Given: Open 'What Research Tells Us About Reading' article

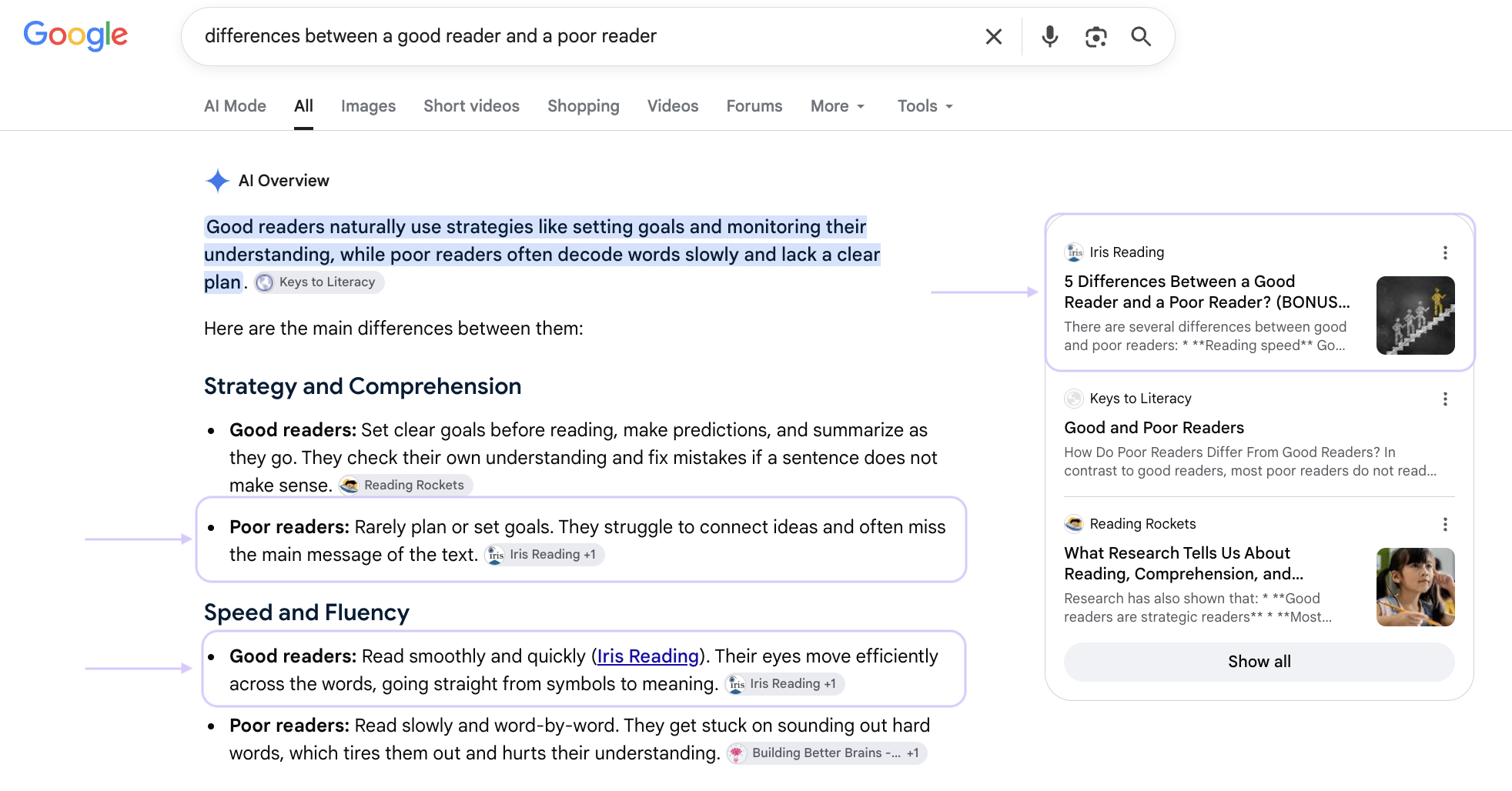Looking at the screenshot, I should 1183,563.
